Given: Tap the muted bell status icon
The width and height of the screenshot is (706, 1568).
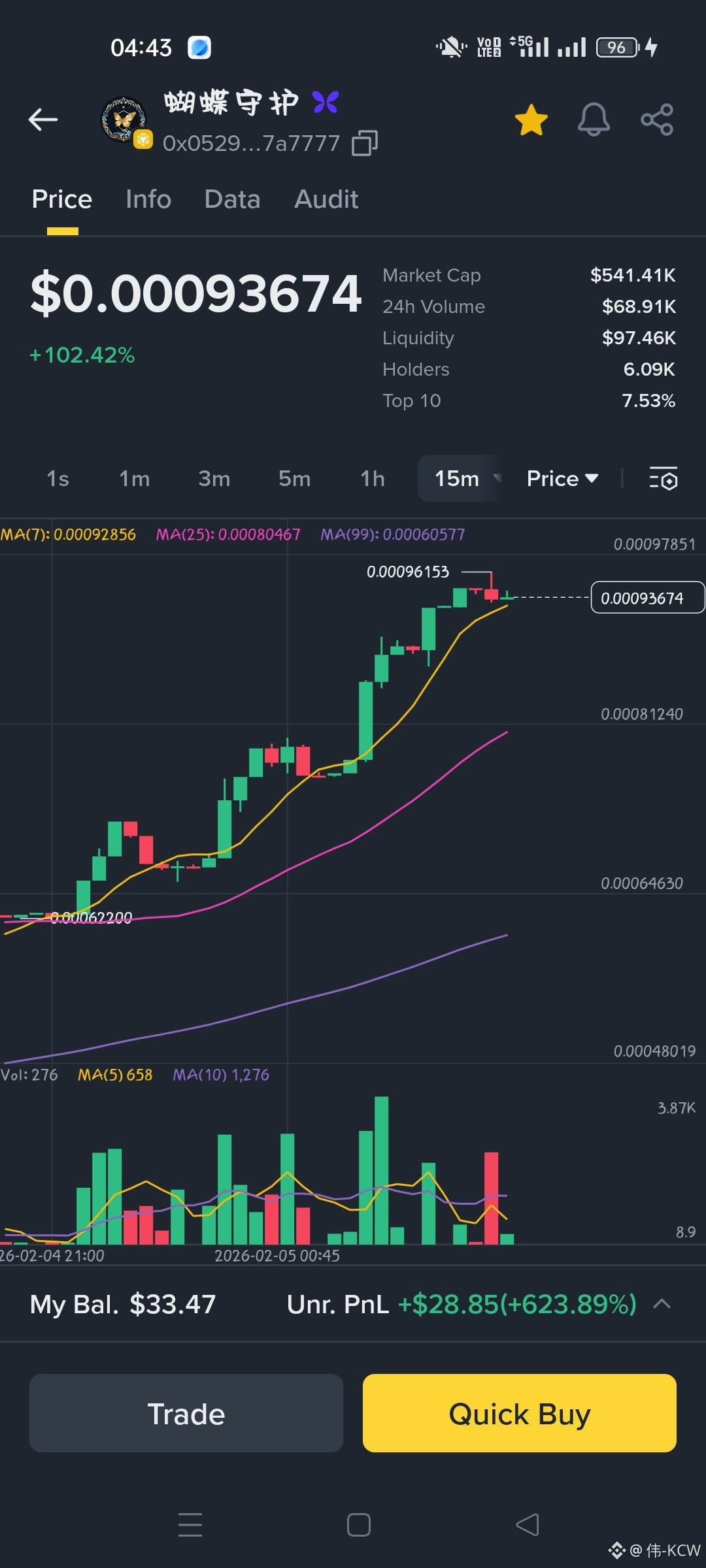Looking at the screenshot, I should (x=451, y=47).
